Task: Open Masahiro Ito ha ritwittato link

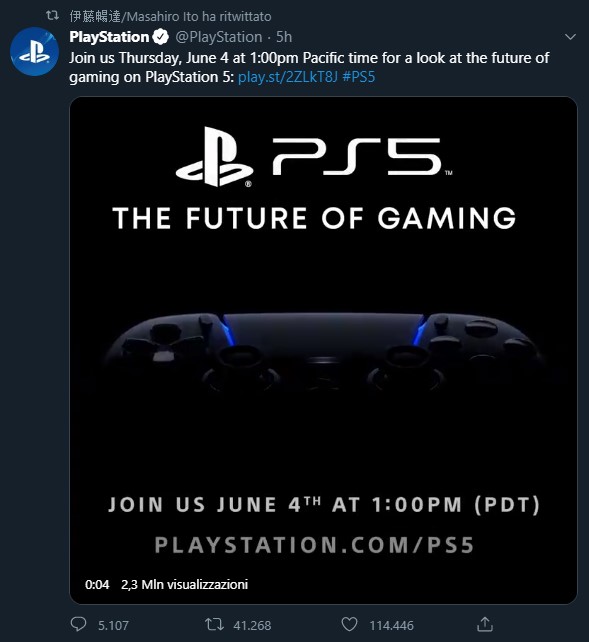Action: [170, 16]
